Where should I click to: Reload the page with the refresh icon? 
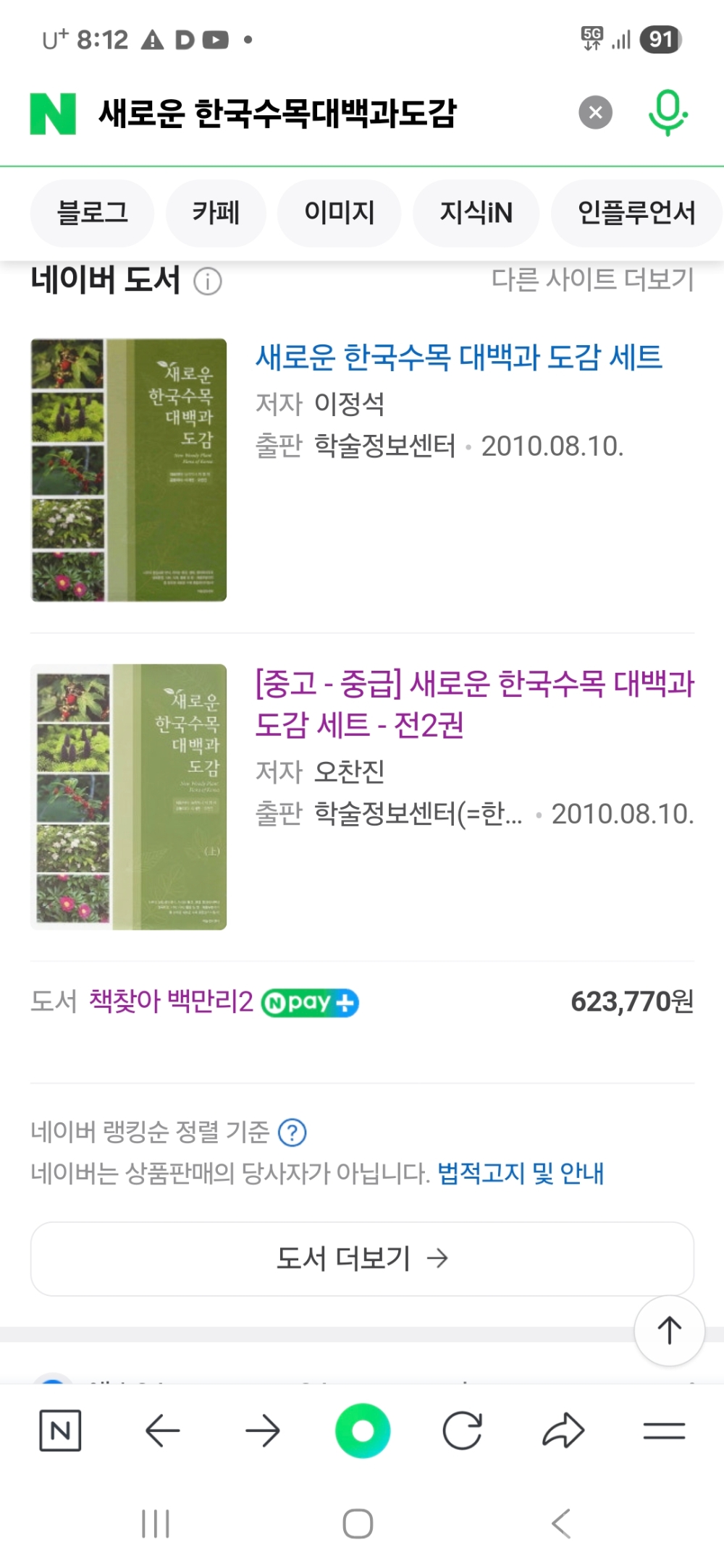click(463, 1431)
